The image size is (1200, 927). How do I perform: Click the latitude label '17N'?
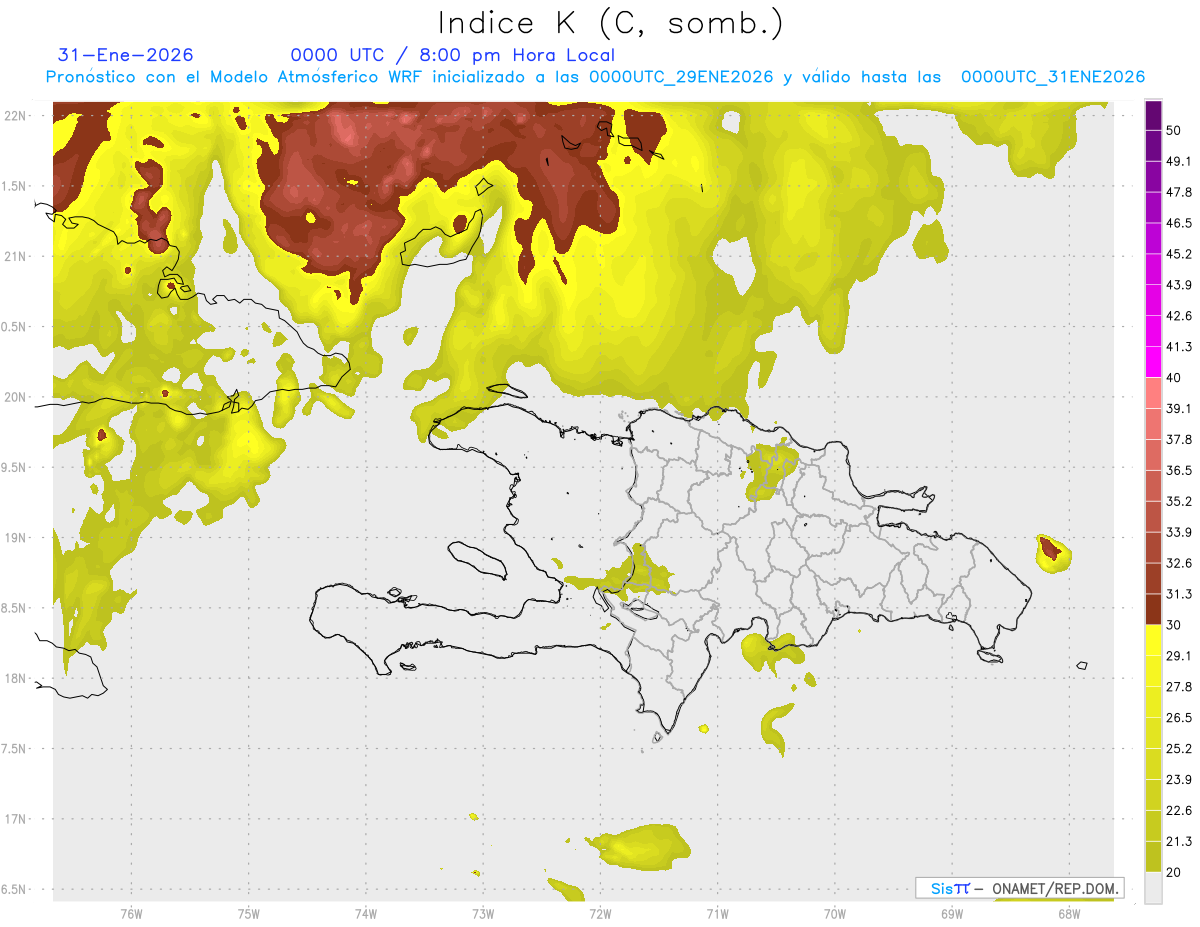tap(16, 819)
